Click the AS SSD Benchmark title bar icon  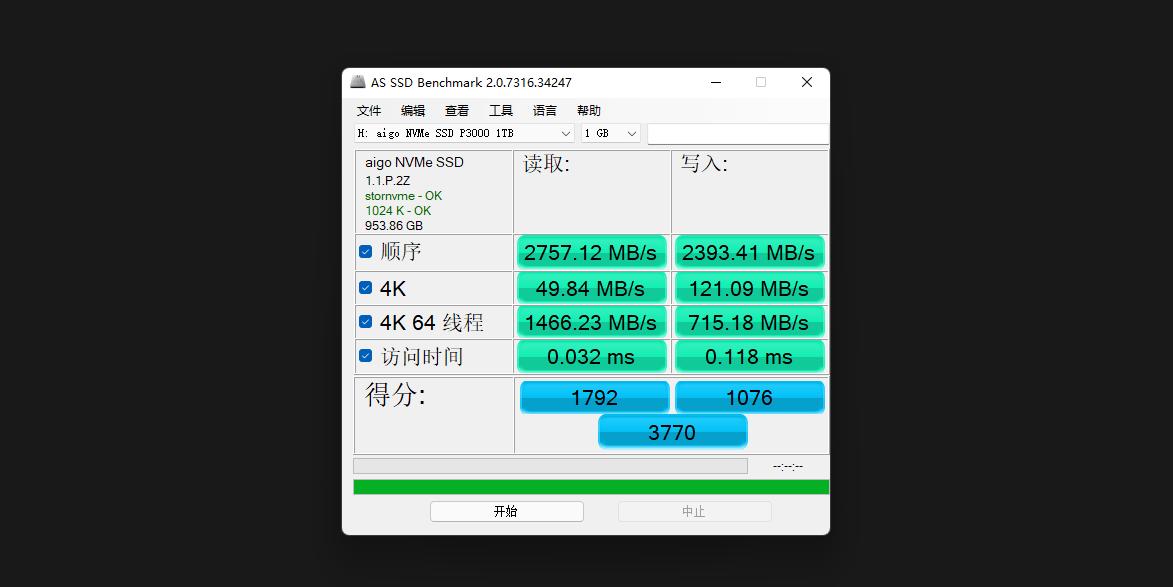point(357,82)
